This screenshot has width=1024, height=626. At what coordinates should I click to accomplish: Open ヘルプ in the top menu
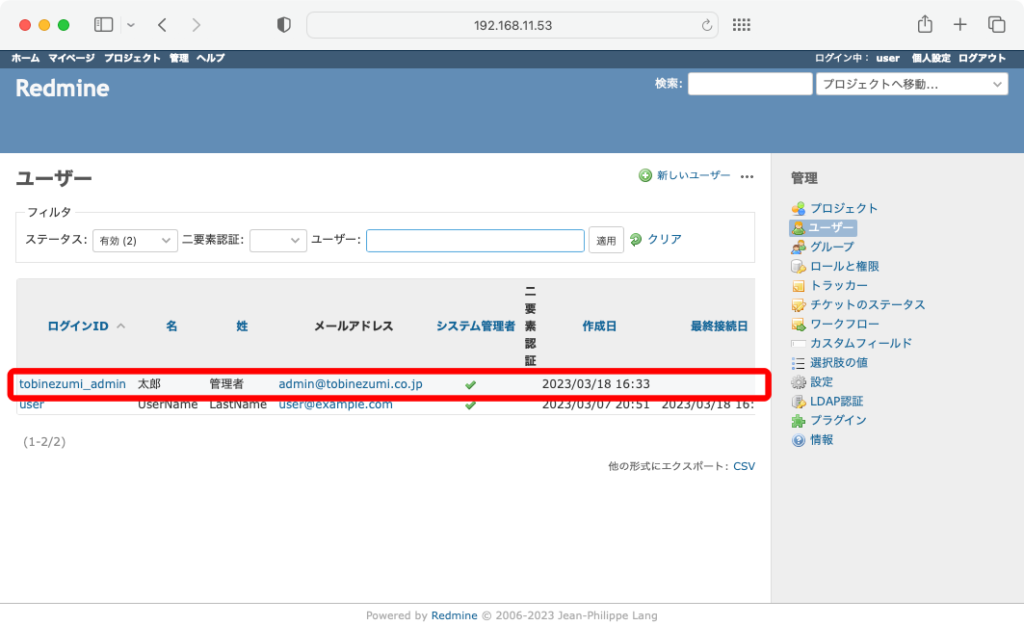[x=210, y=58]
